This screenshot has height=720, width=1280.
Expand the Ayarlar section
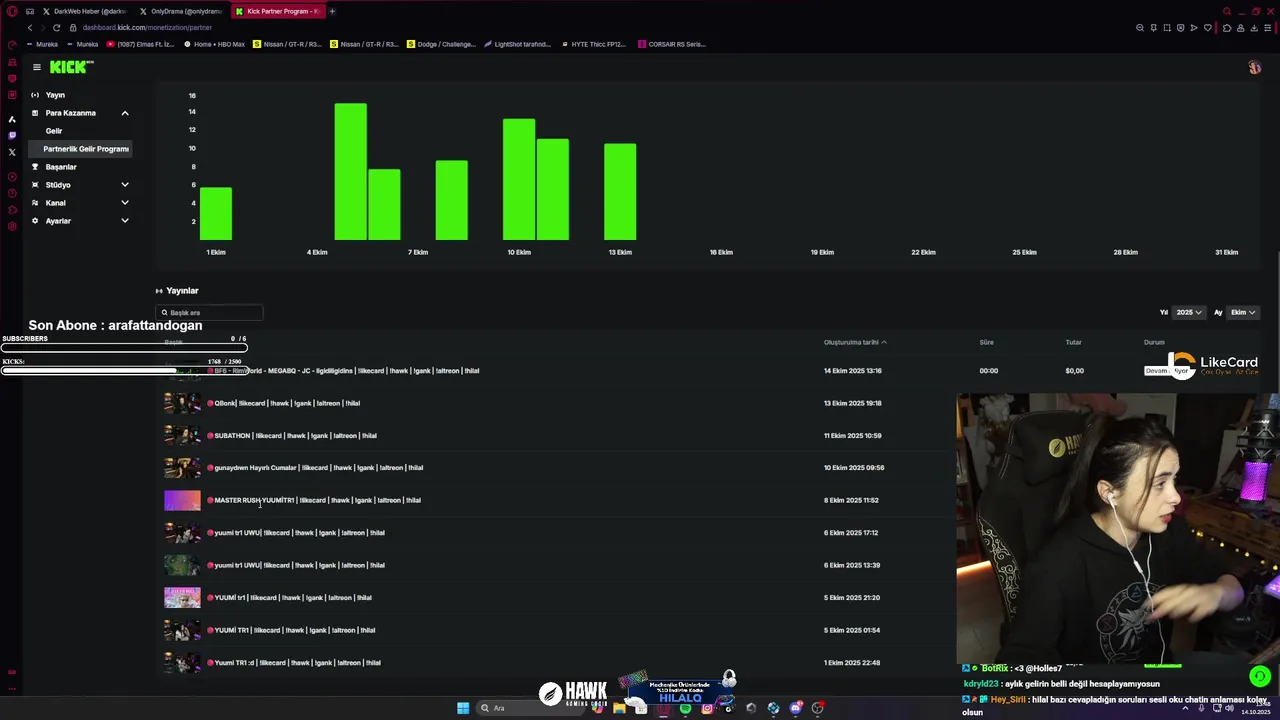[125, 221]
